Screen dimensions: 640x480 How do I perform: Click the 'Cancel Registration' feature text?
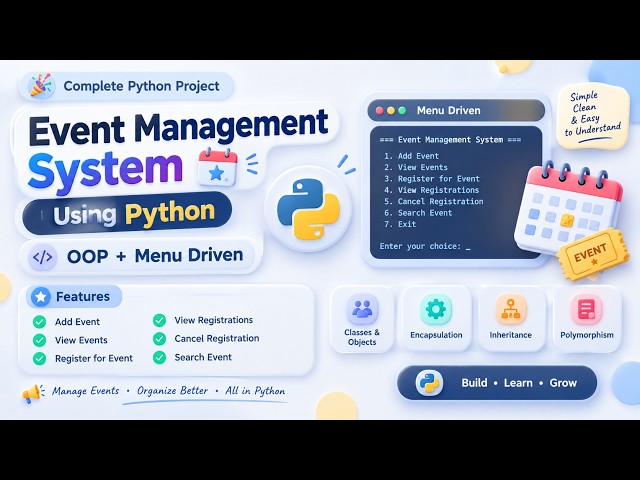click(217, 339)
